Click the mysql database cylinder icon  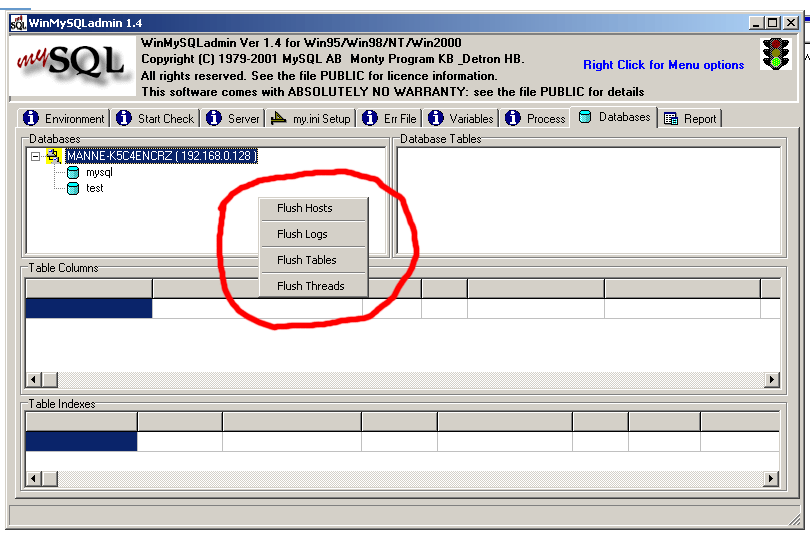(73, 172)
